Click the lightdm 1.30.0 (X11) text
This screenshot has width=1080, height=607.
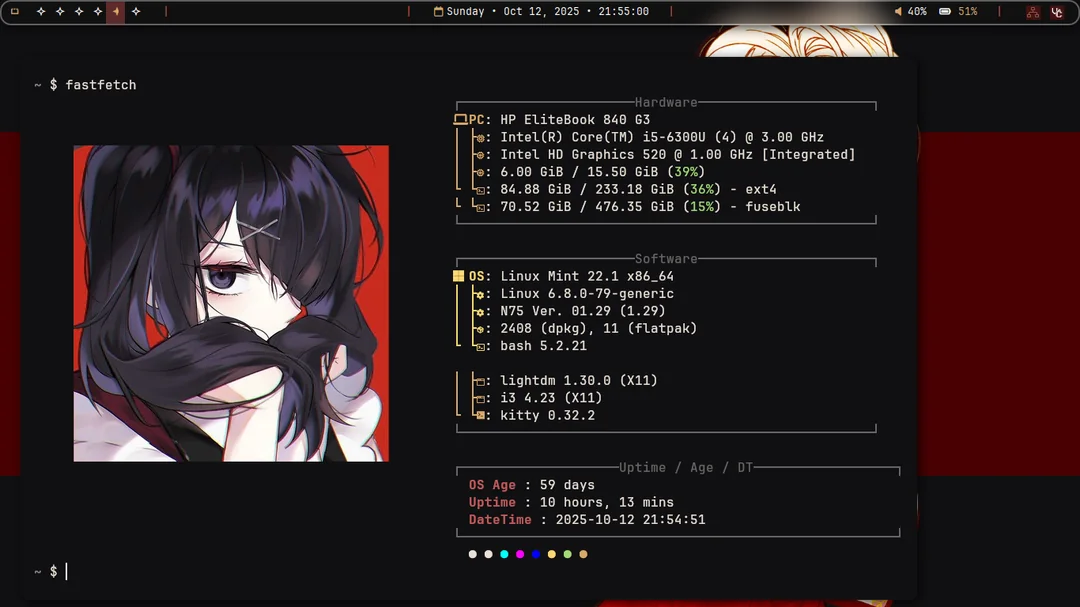click(579, 380)
